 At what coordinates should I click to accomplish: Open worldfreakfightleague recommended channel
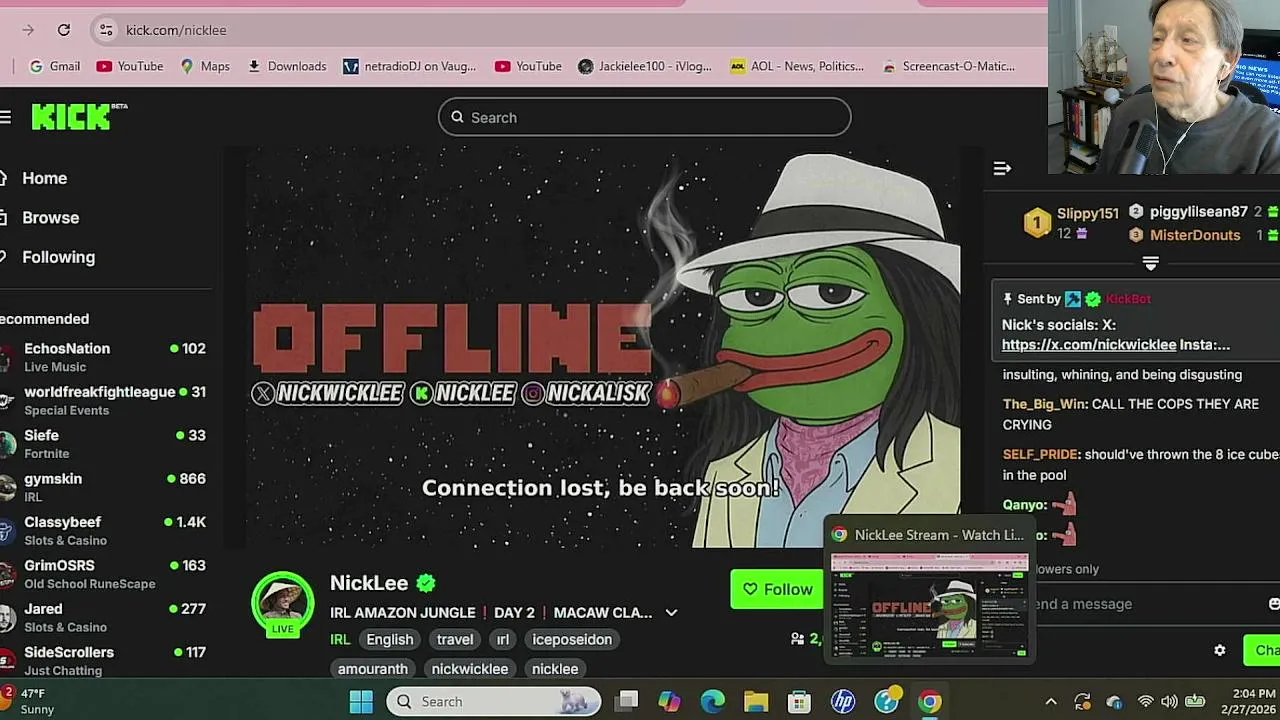tap(103, 400)
